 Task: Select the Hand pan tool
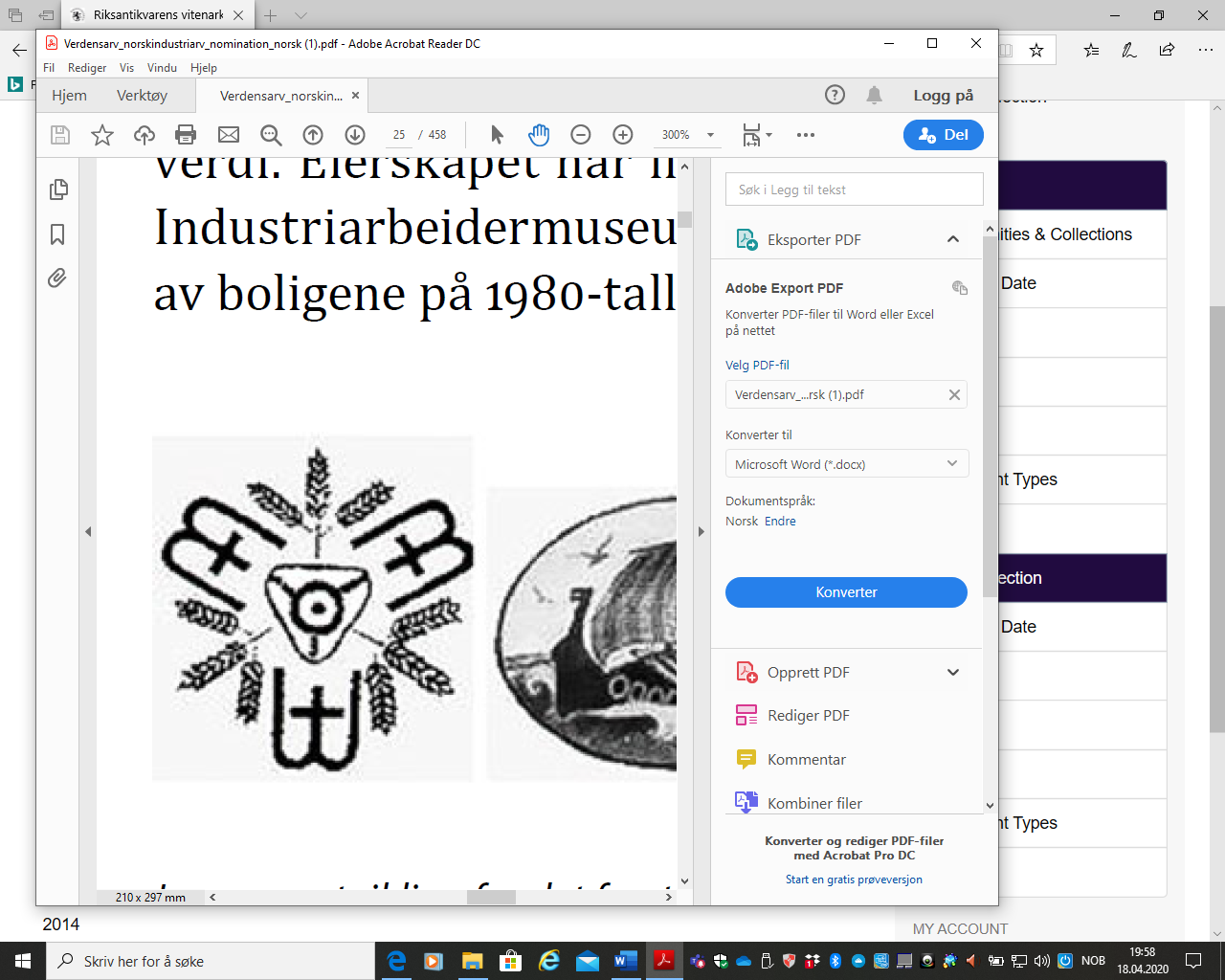[x=539, y=135]
